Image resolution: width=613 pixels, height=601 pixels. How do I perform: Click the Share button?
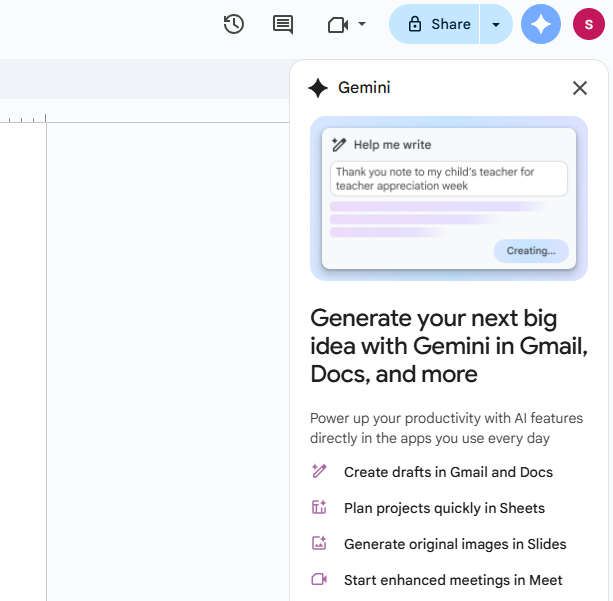434,24
